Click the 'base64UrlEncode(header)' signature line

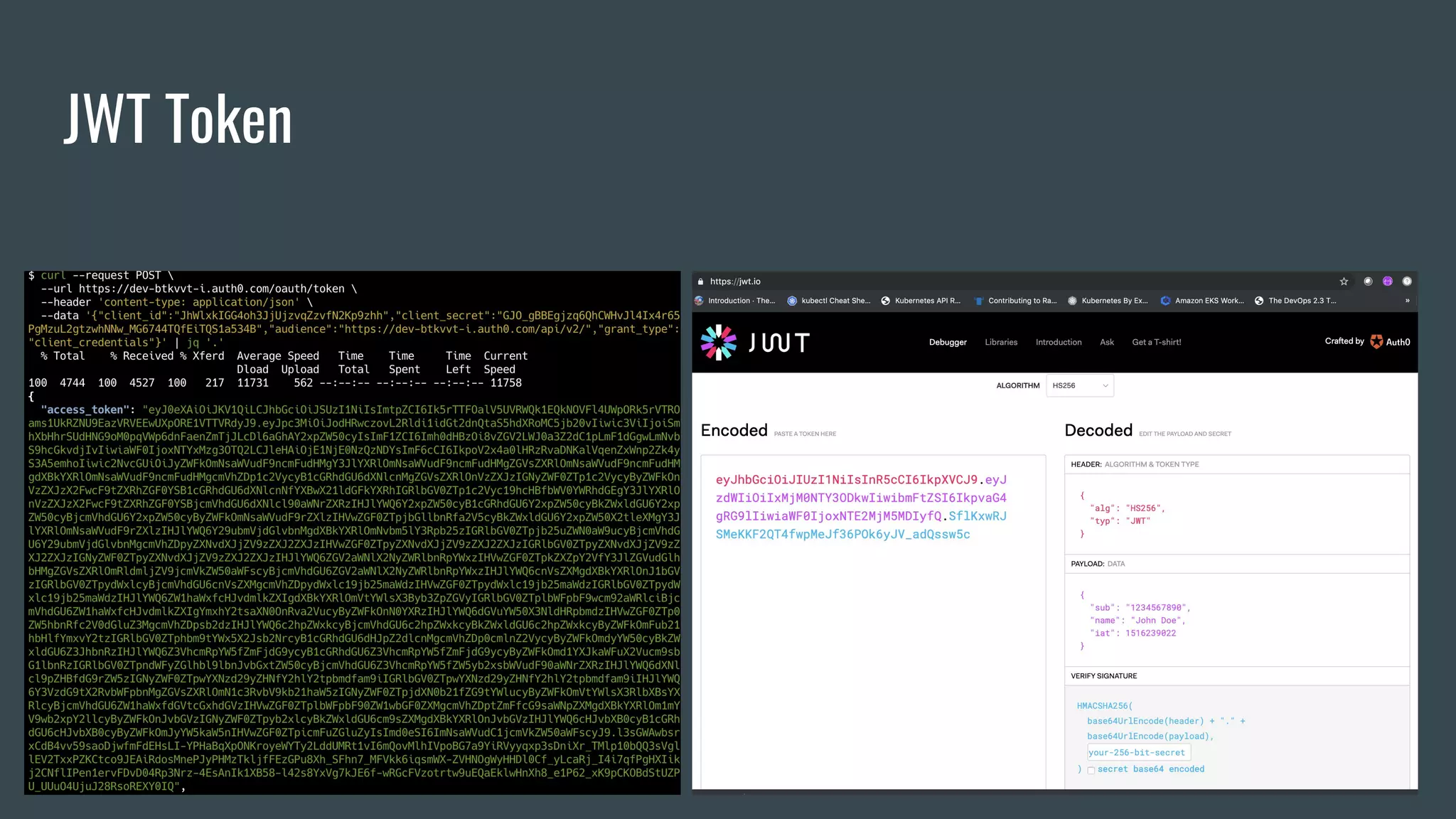pos(1145,721)
